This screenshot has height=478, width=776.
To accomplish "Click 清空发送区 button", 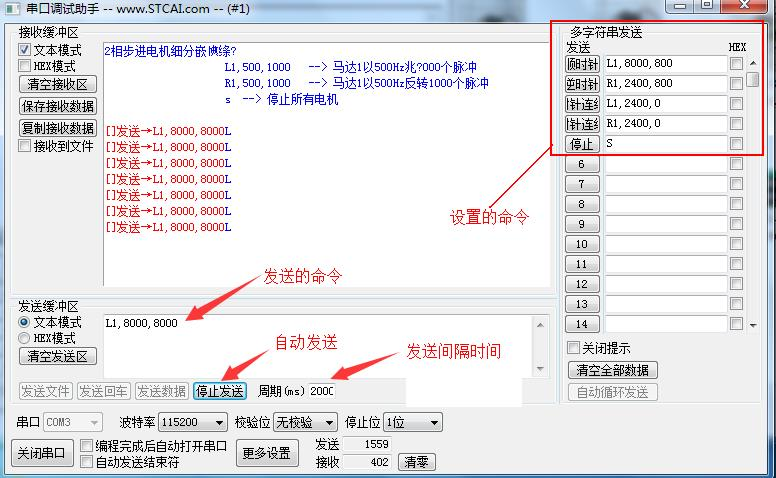I will 58,356.
